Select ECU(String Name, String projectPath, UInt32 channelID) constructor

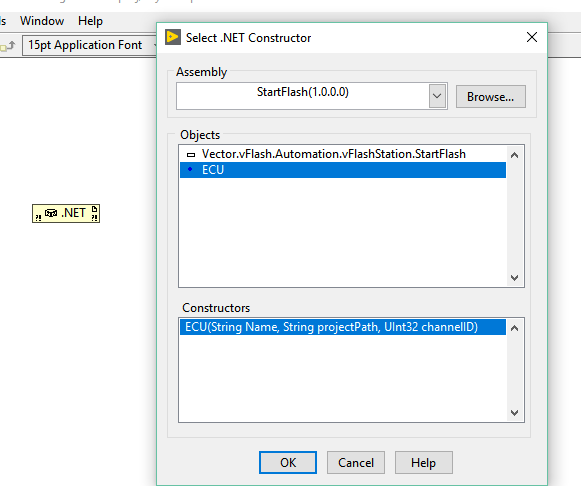pyautogui.click(x=343, y=327)
